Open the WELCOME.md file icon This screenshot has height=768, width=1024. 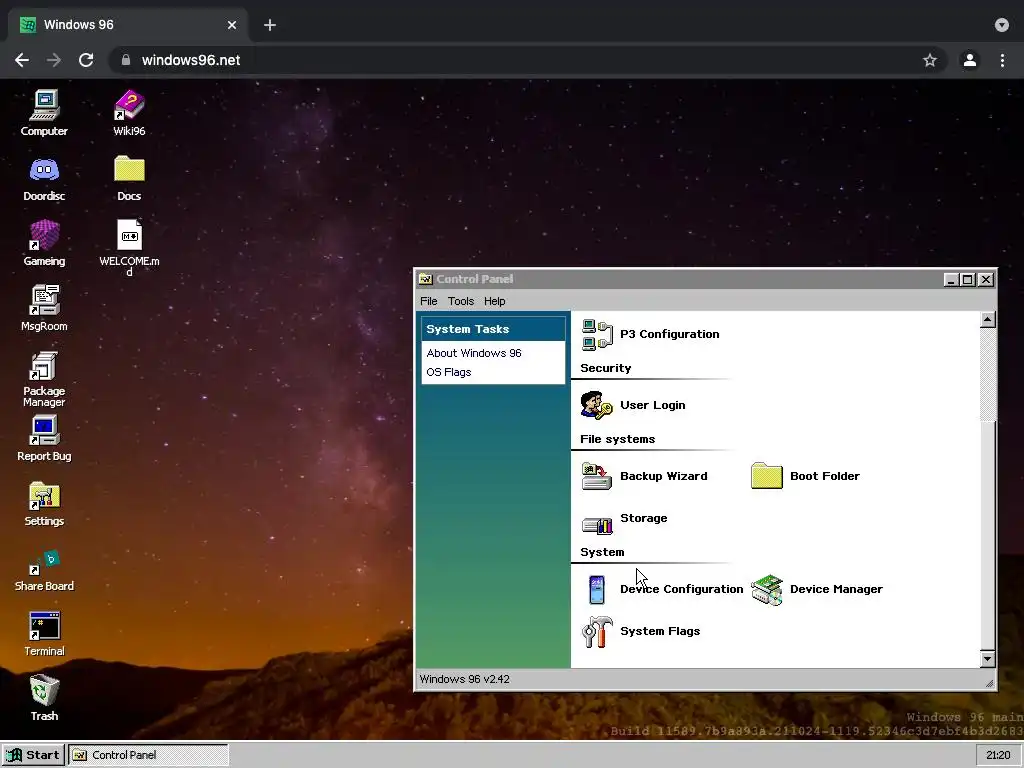click(129, 247)
